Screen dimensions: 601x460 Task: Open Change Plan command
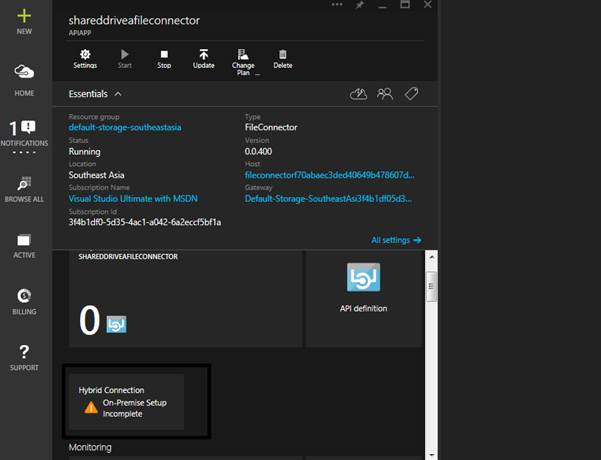coord(243,62)
